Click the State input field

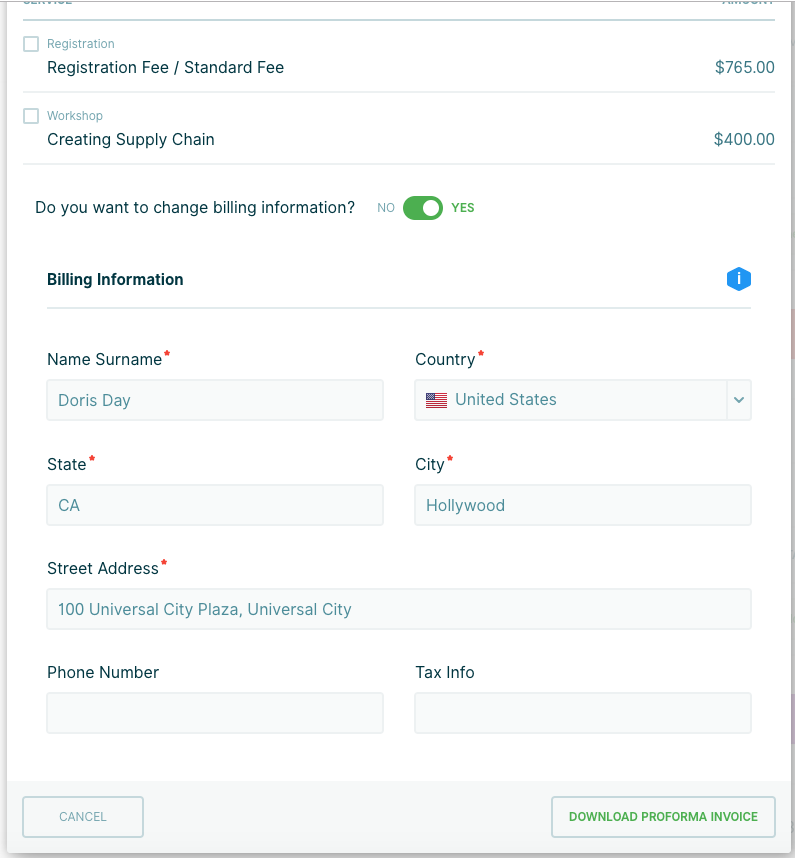point(215,505)
